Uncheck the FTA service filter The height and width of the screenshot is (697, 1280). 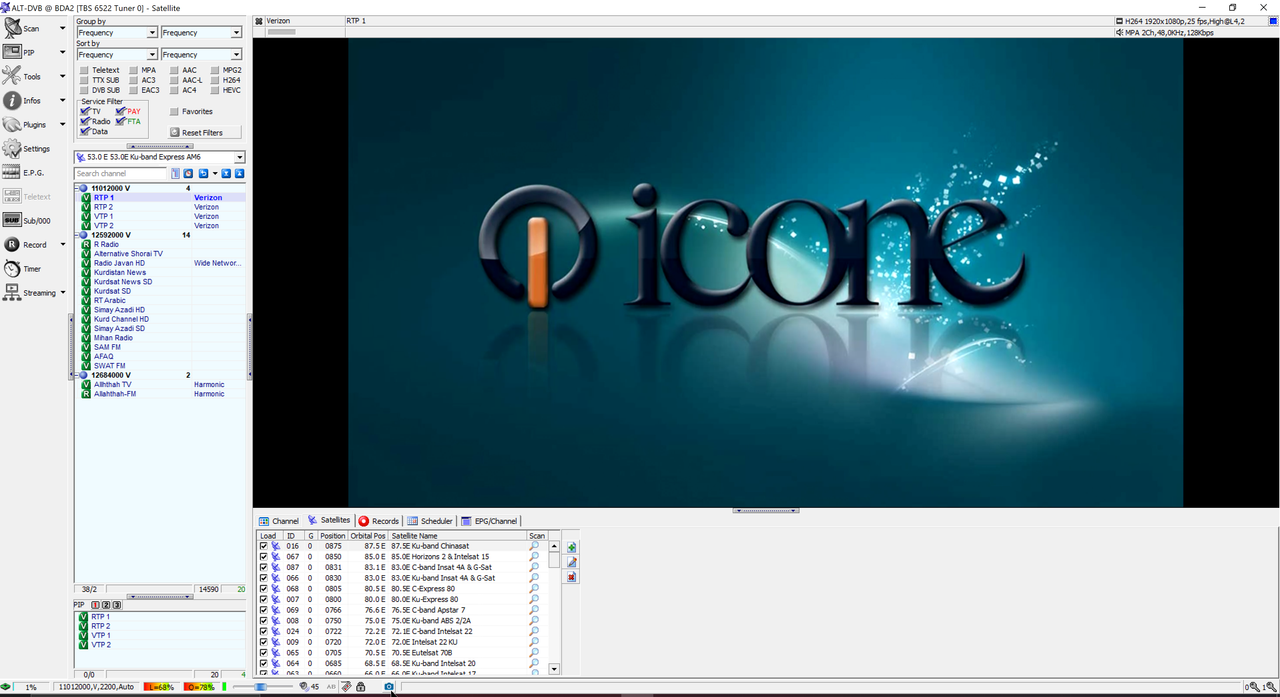121,121
